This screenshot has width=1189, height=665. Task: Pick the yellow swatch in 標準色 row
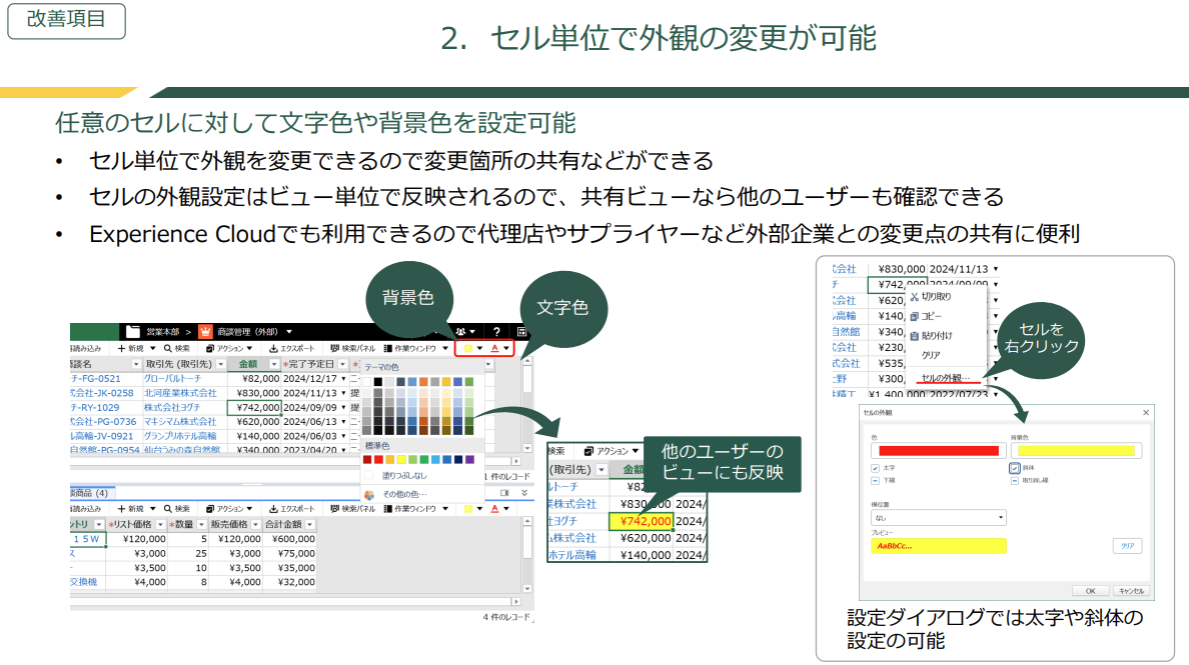tap(401, 460)
